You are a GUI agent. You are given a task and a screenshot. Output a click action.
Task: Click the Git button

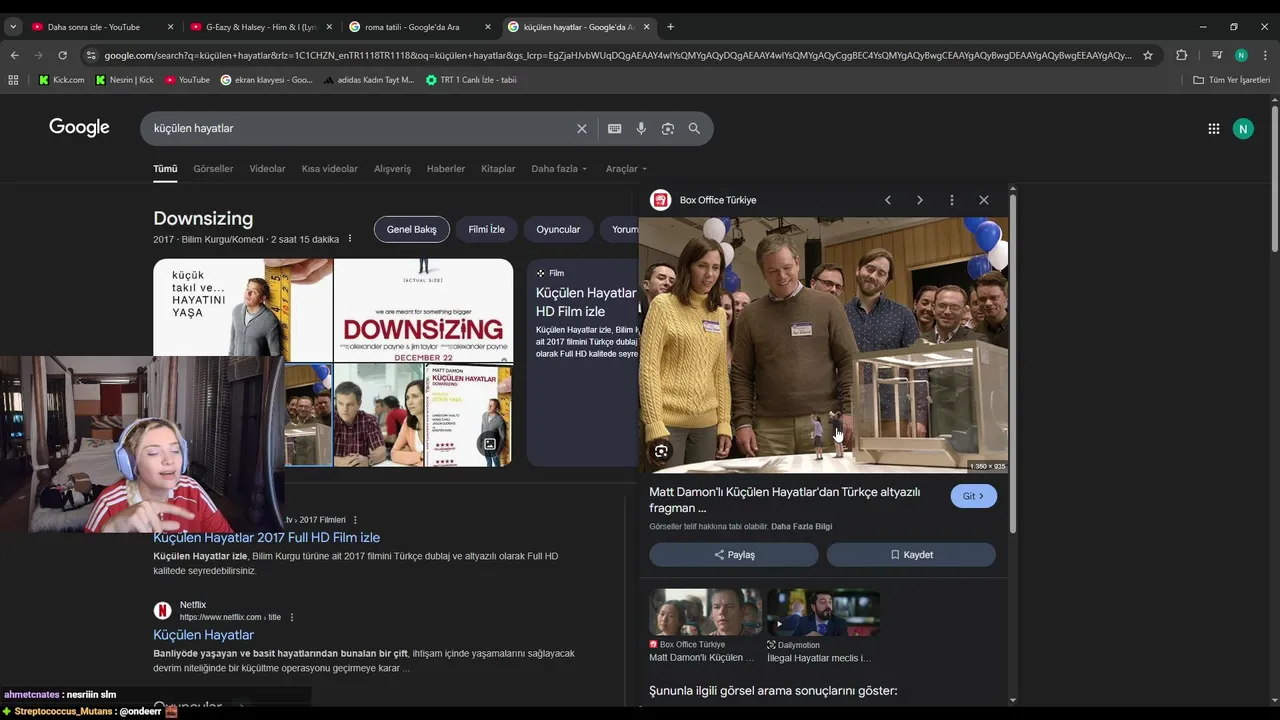(973, 496)
